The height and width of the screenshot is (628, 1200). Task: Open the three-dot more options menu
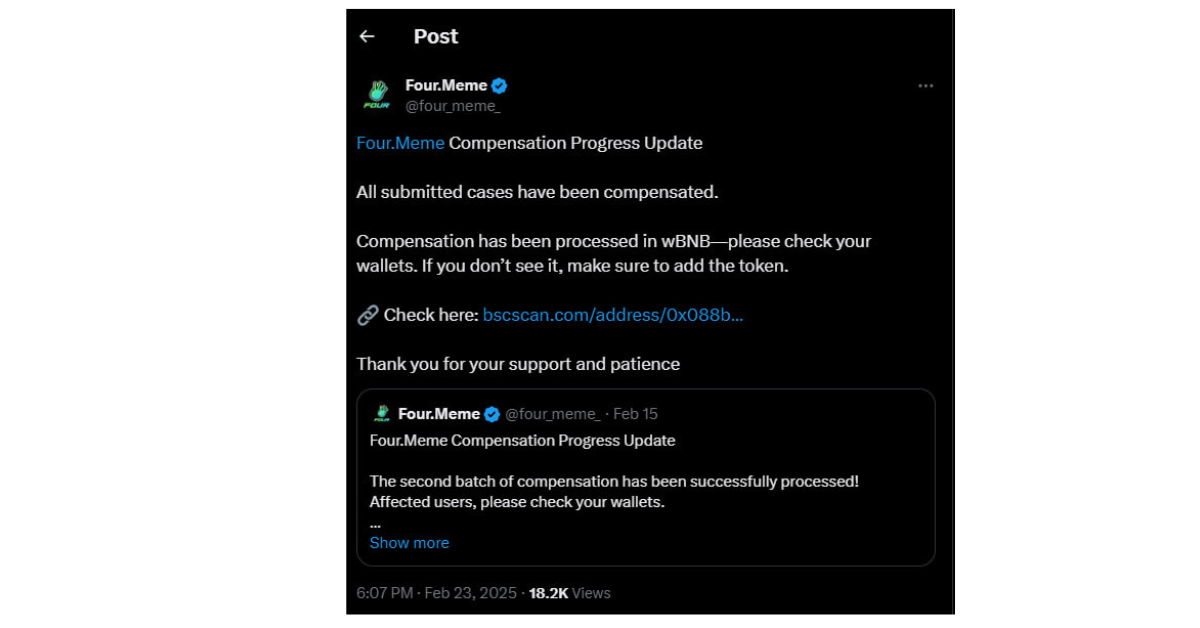pyautogui.click(x=925, y=86)
